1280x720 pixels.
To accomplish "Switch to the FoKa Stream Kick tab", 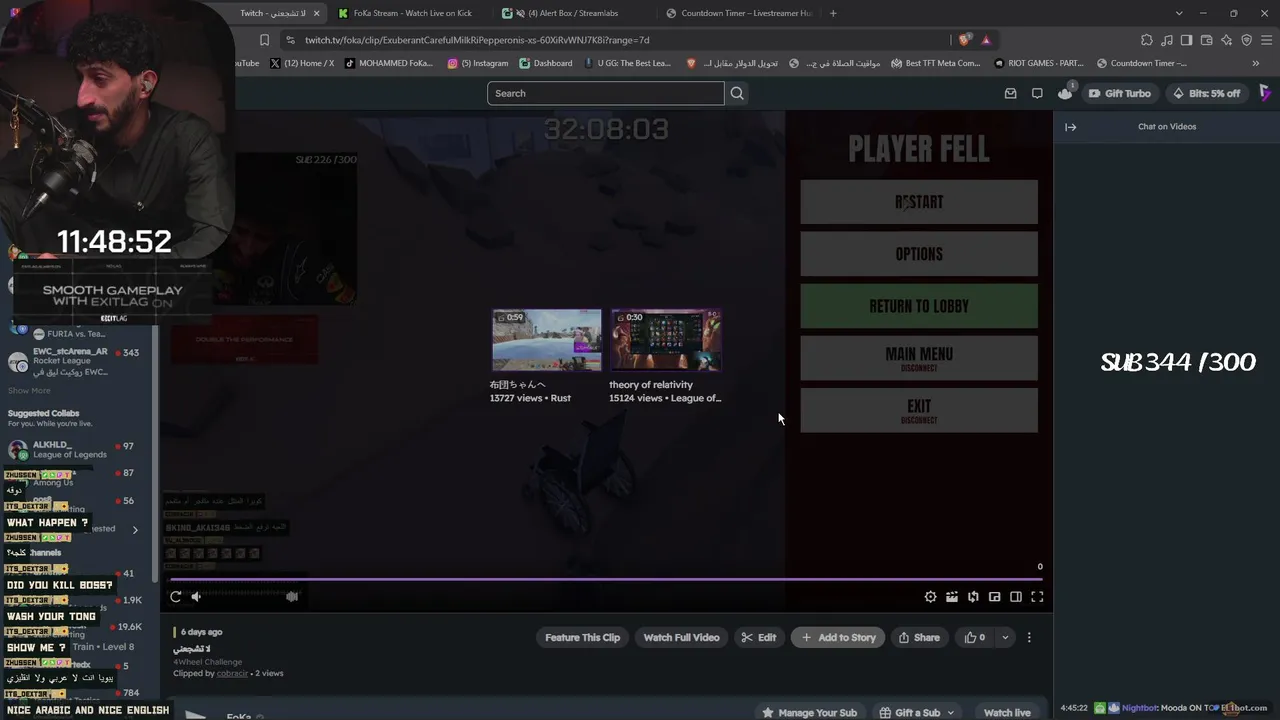I will (410, 13).
